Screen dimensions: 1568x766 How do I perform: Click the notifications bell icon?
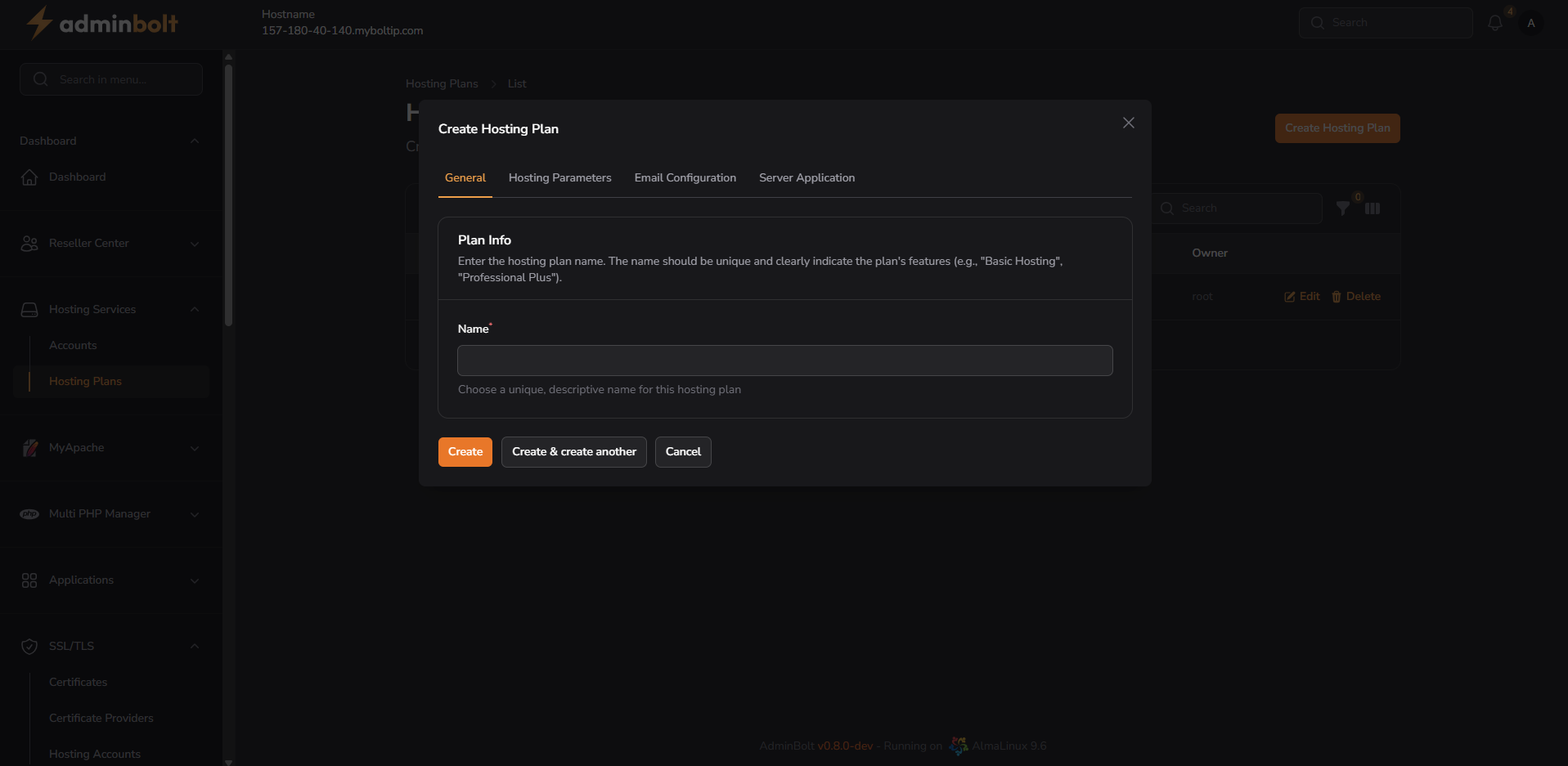pos(1494,23)
